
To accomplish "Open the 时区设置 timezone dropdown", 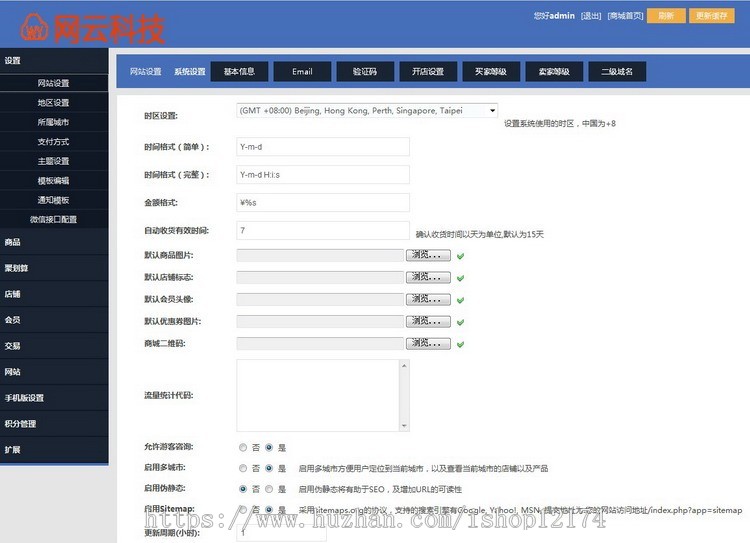I will click(367, 111).
